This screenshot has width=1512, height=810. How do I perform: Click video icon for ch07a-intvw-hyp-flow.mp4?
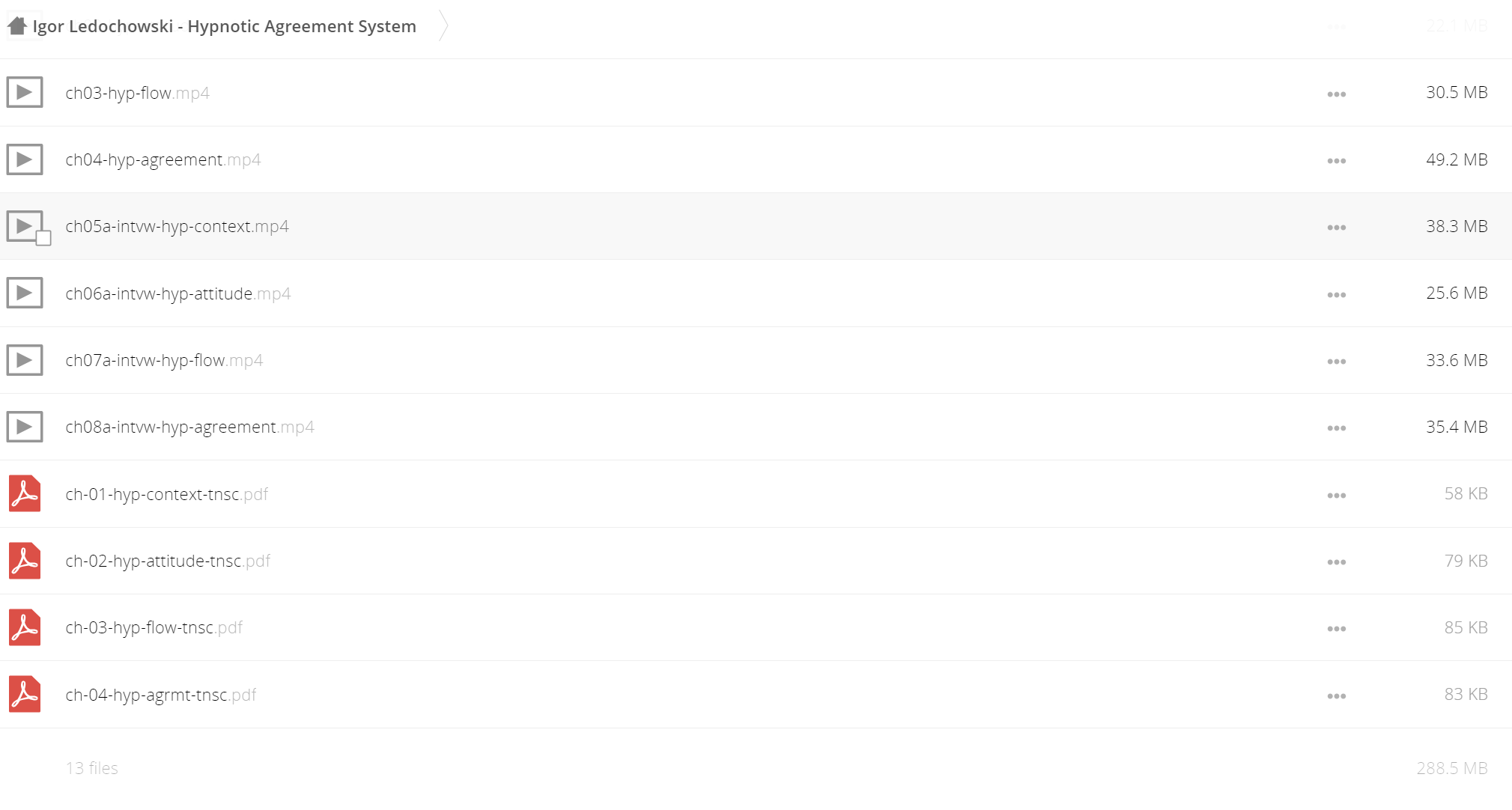(25, 360)
